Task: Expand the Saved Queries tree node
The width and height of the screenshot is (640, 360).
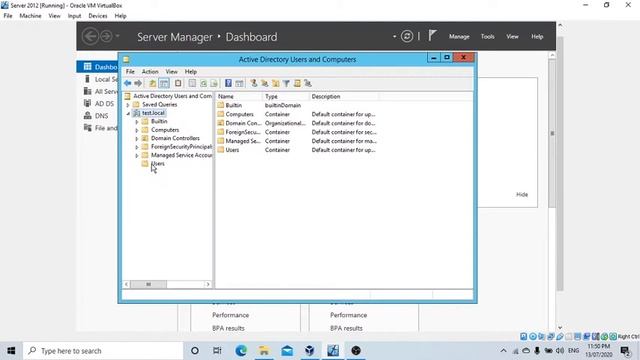Action: click(128, 105)
